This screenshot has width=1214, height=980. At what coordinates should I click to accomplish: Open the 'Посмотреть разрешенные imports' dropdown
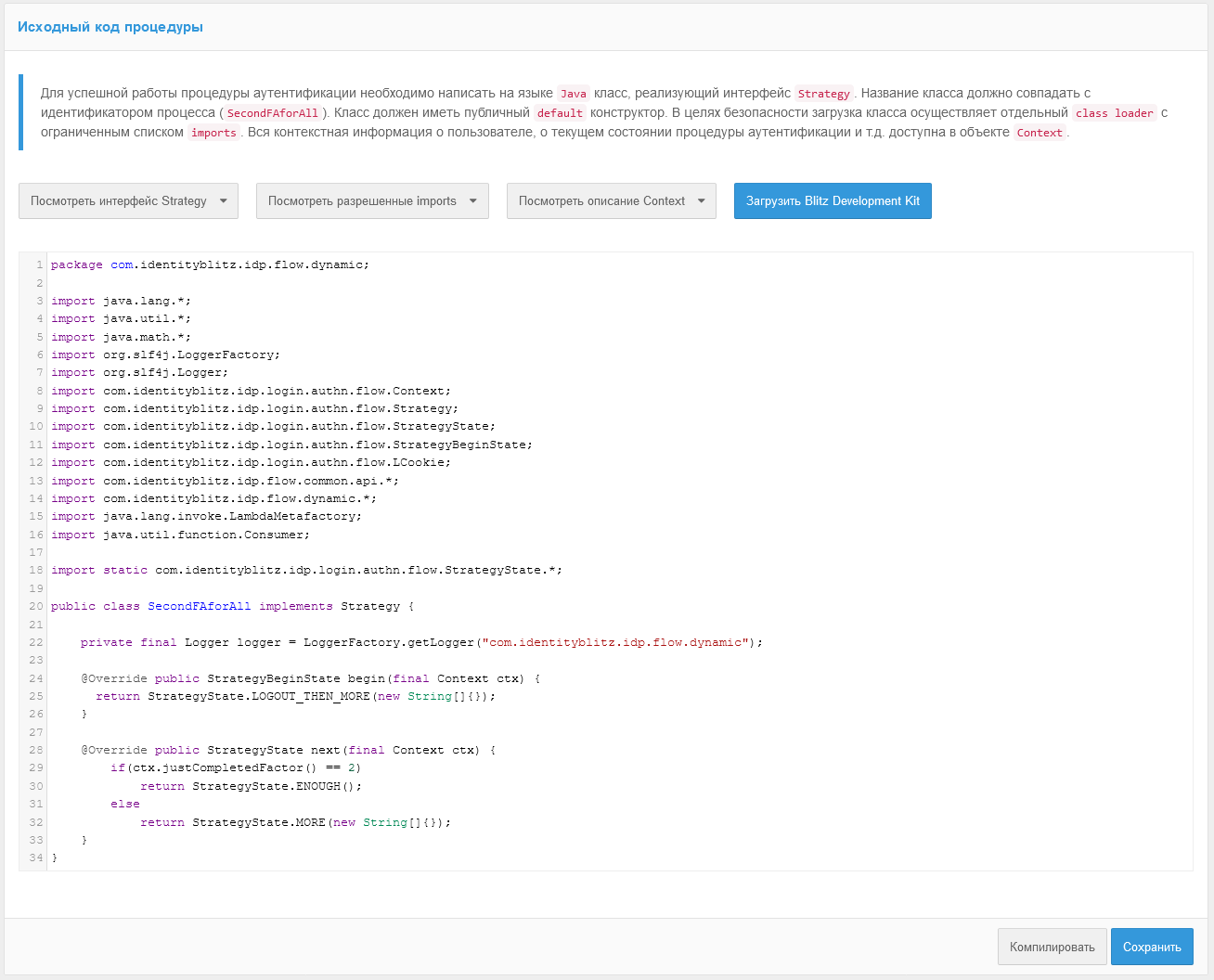pos(372,201)
